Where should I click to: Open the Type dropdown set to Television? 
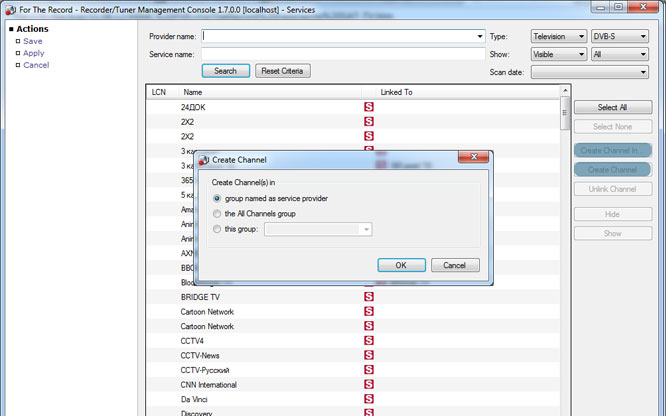coord(559,37)
